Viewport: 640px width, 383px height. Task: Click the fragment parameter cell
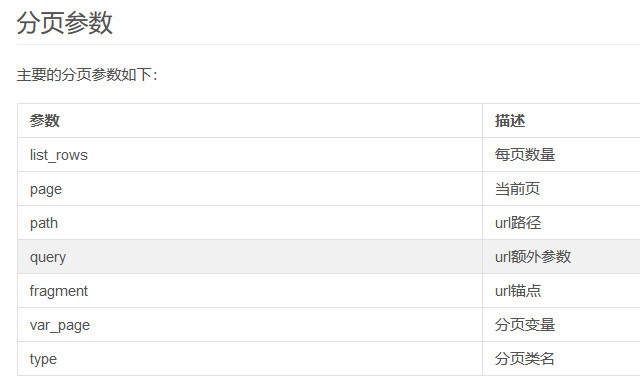coord(250,291)
